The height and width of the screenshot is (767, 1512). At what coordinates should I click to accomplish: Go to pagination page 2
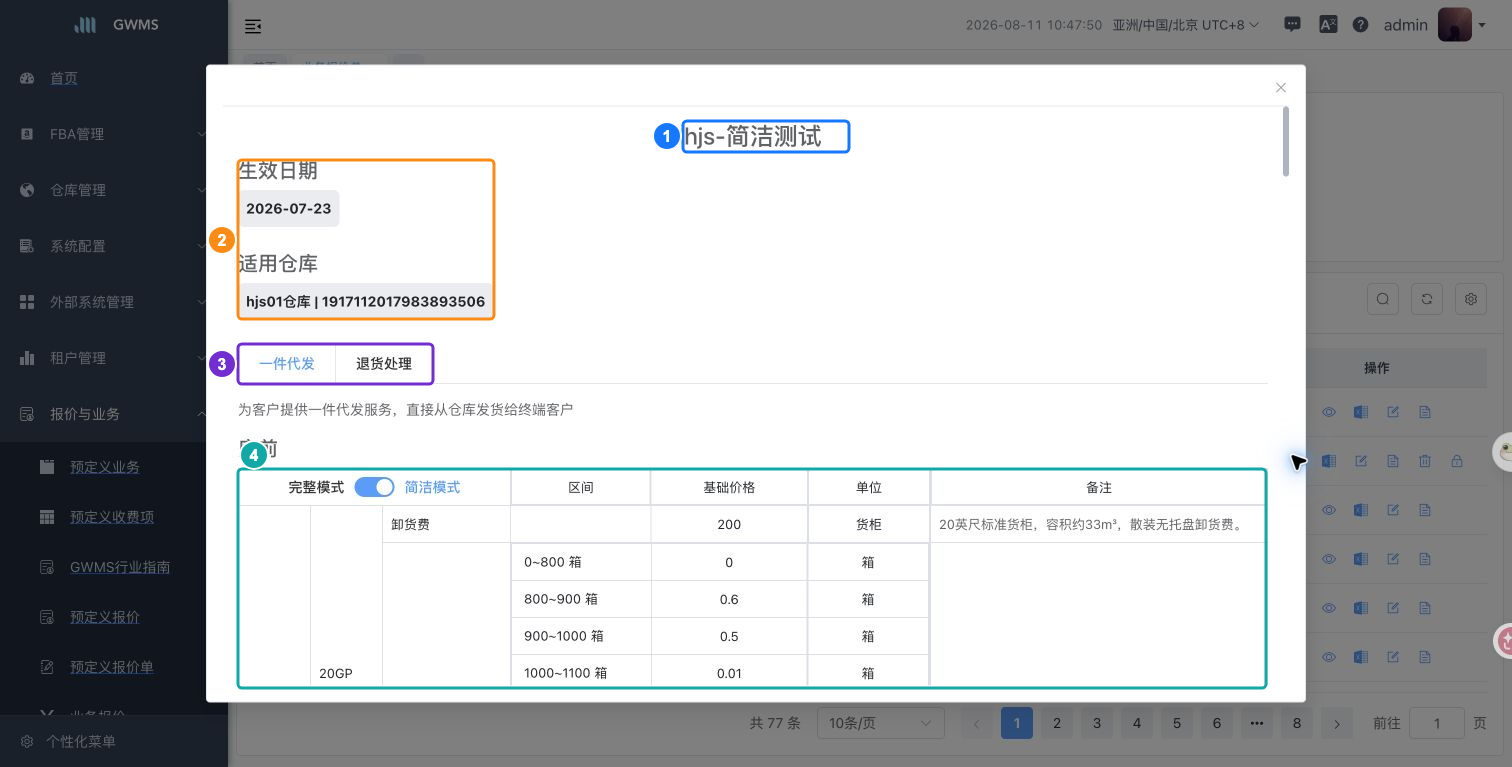(x=1057, y=723)
